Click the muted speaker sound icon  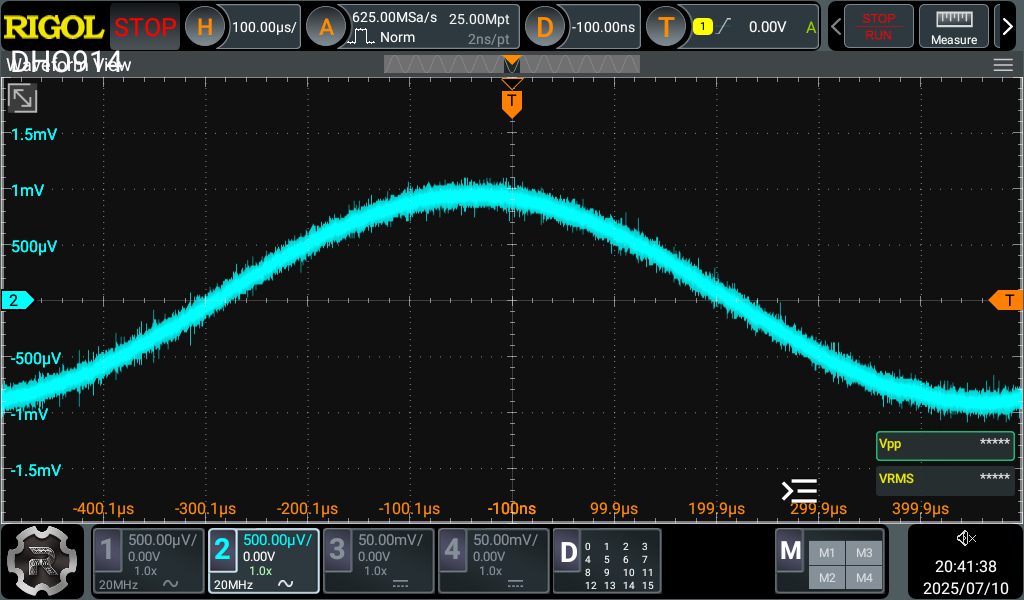pyautogui.click(x=966, y=538)
